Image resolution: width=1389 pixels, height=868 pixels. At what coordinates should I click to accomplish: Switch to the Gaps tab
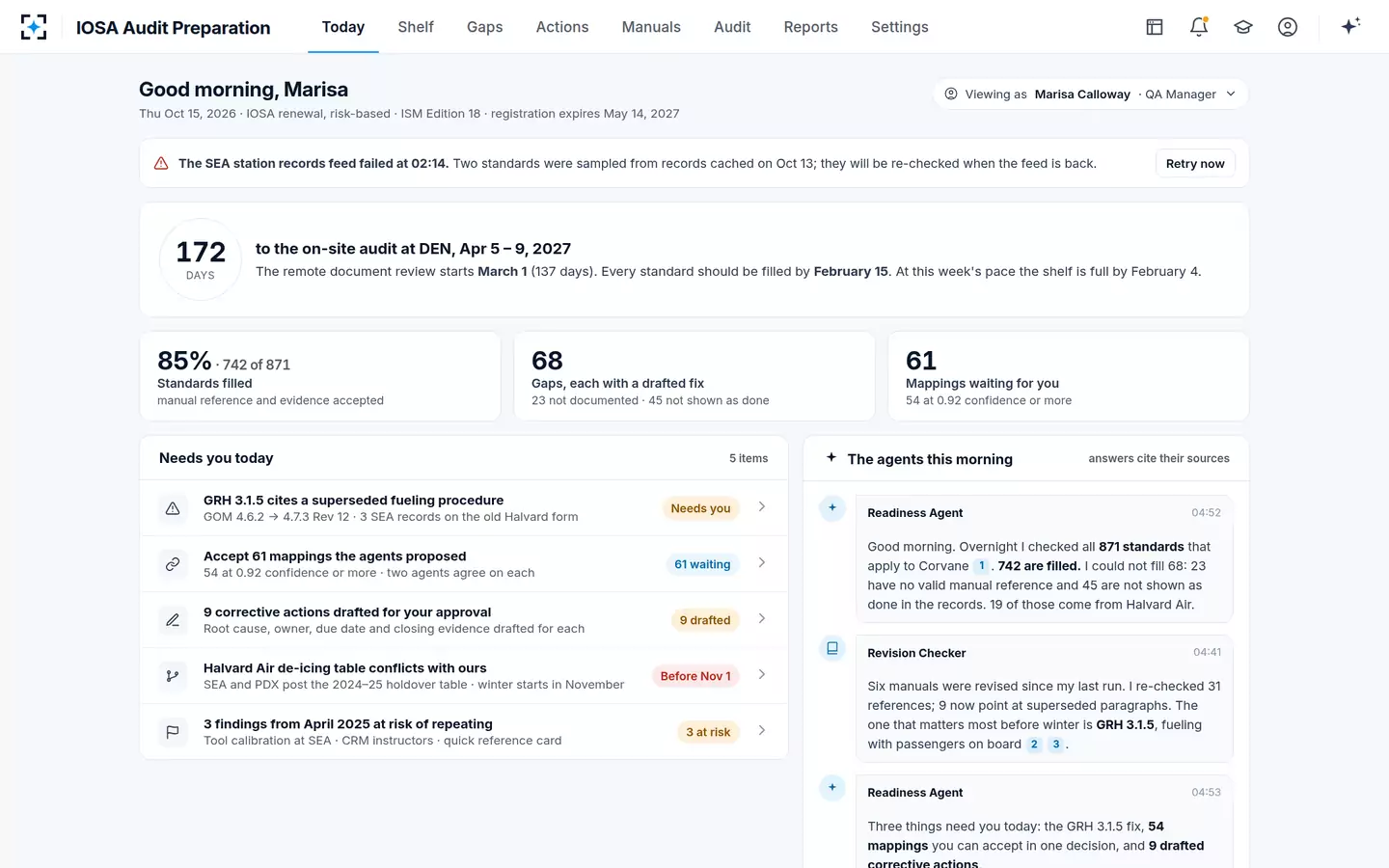(484, 27)
